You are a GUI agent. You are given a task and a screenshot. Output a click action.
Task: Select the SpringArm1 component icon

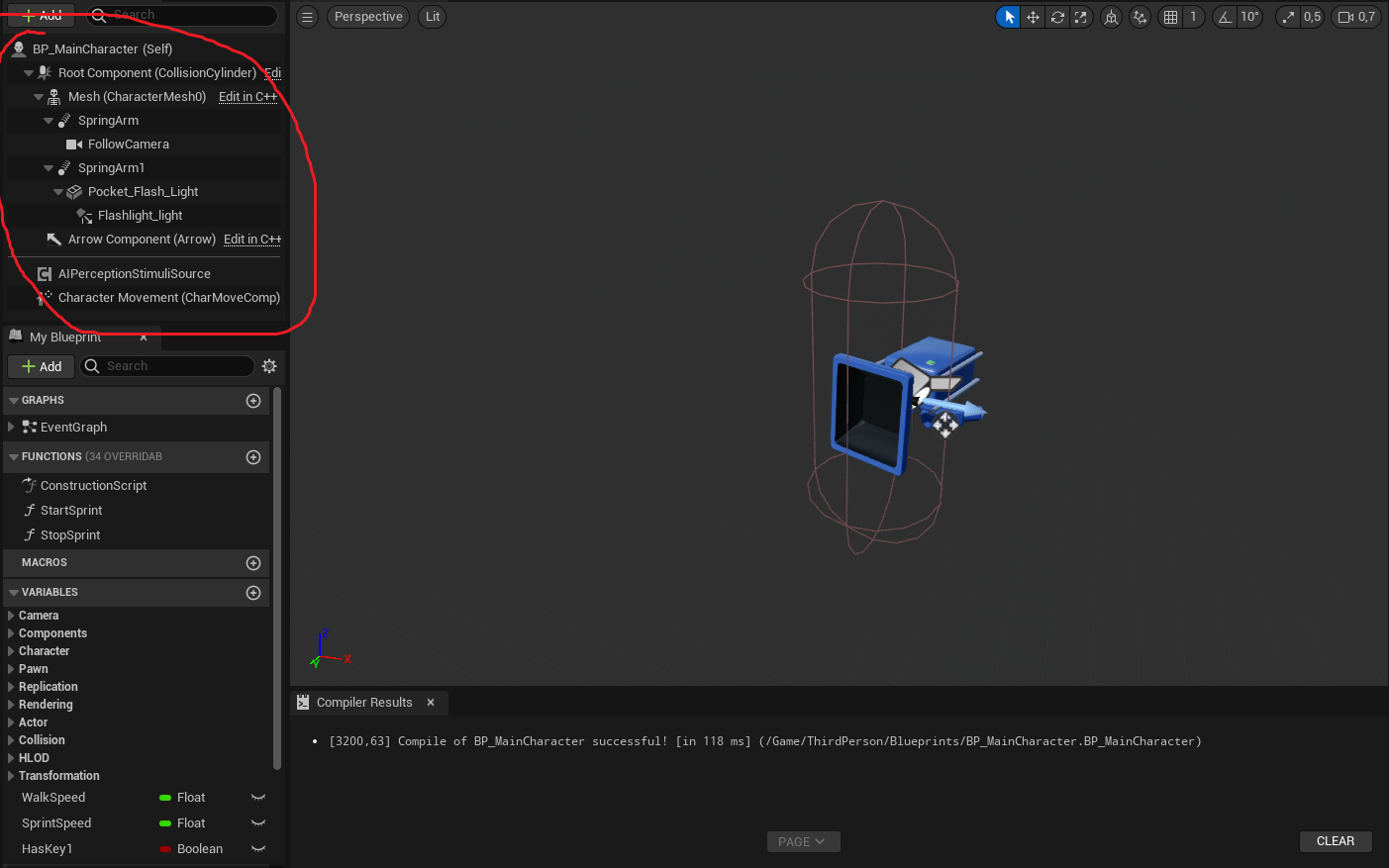tap(64, 168)
